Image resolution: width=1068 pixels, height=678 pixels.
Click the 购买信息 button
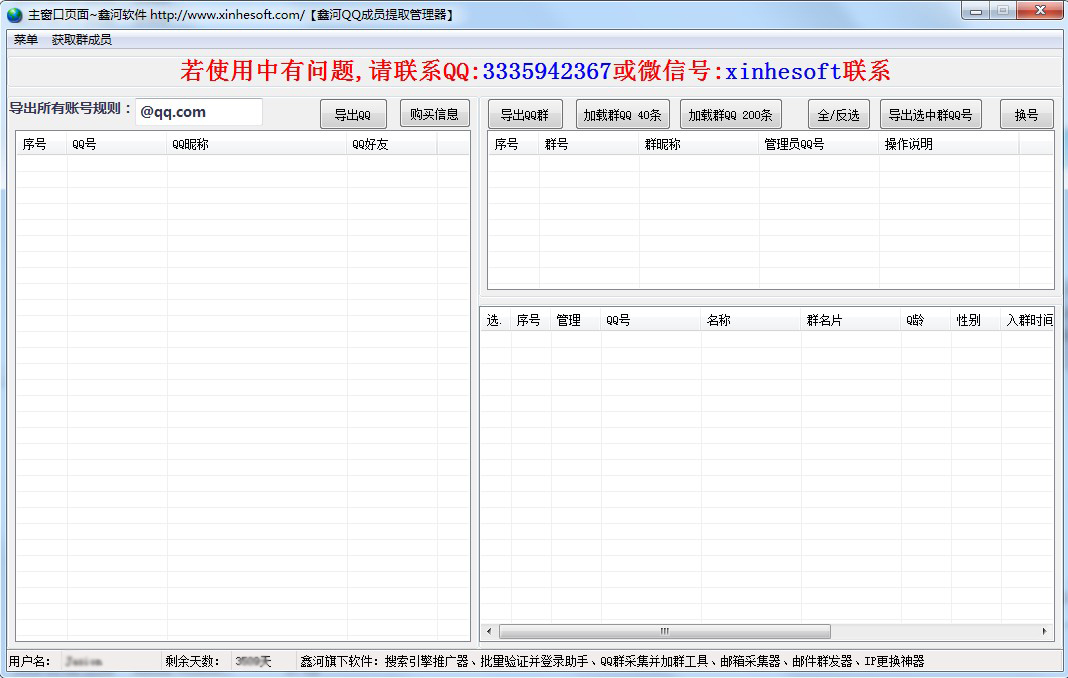pos(435,114)
